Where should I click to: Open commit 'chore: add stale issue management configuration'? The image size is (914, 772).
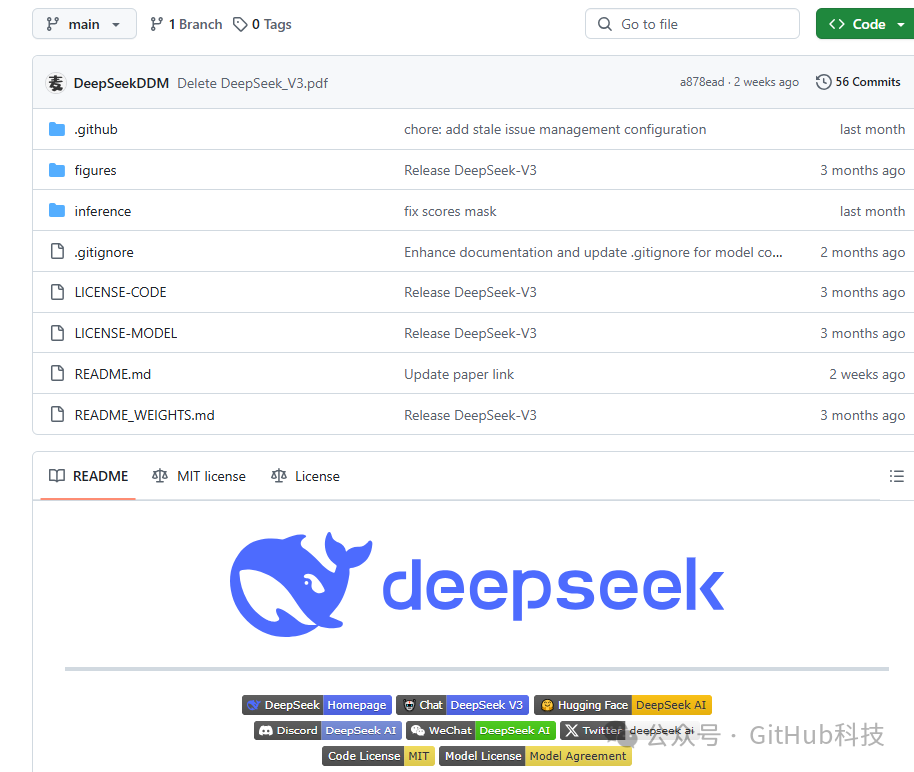pyautogui.click(x=555, y=129)
